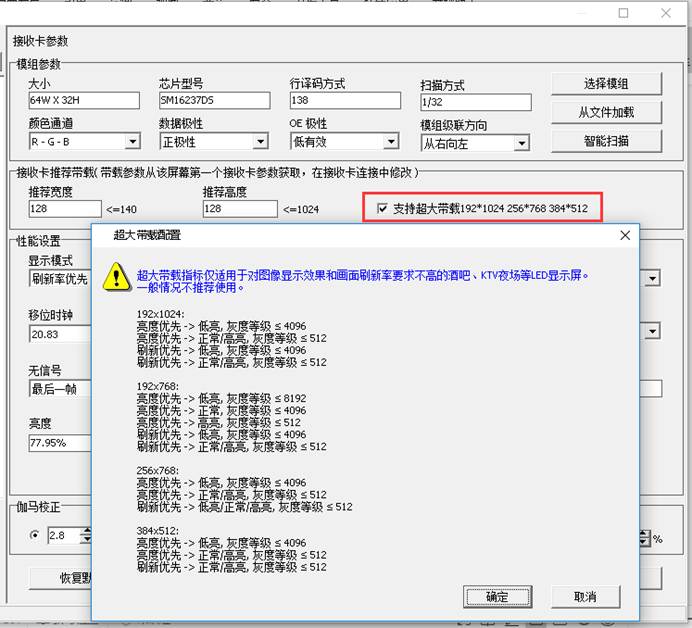Open the OE 极性 dropdown
The image size is (692, 628).
pyautogui.click(x=392, y=143)
